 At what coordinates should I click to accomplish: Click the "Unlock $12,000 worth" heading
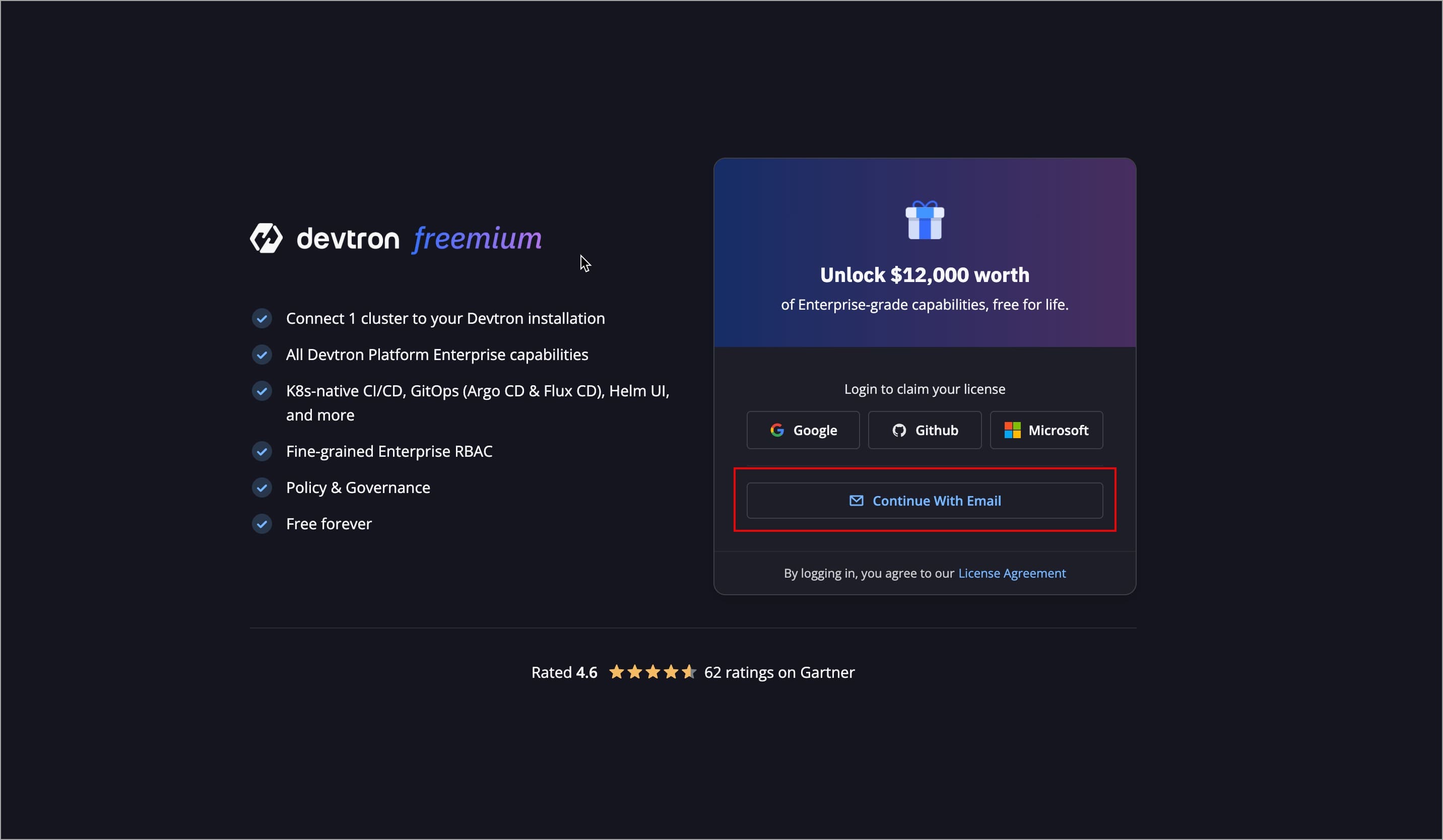924,275
